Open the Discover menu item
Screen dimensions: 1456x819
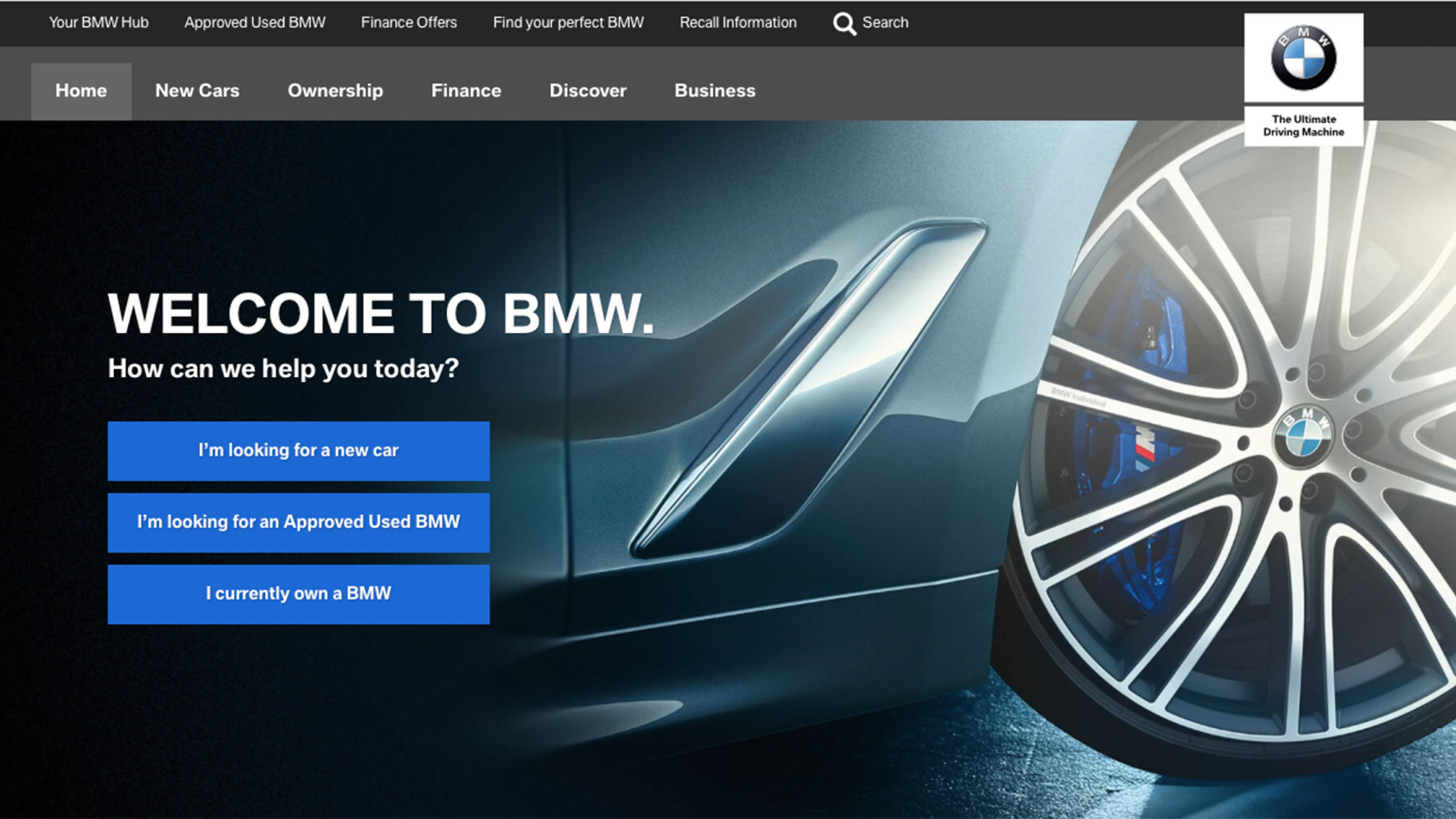(587, 91)
